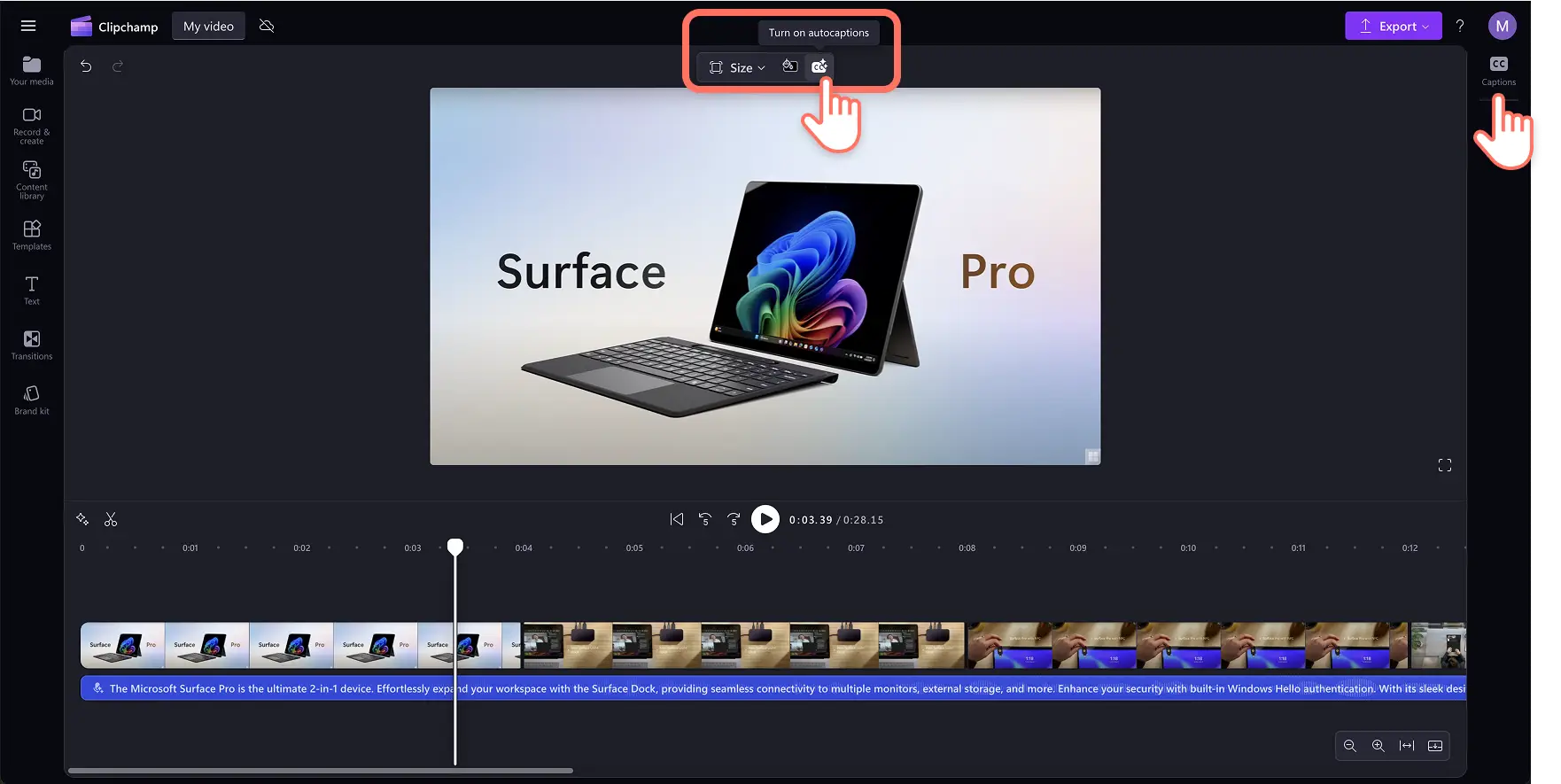Screen dimensions: 1561x784
Task: Rewind 5 seconds
Action: click(705, 519)
